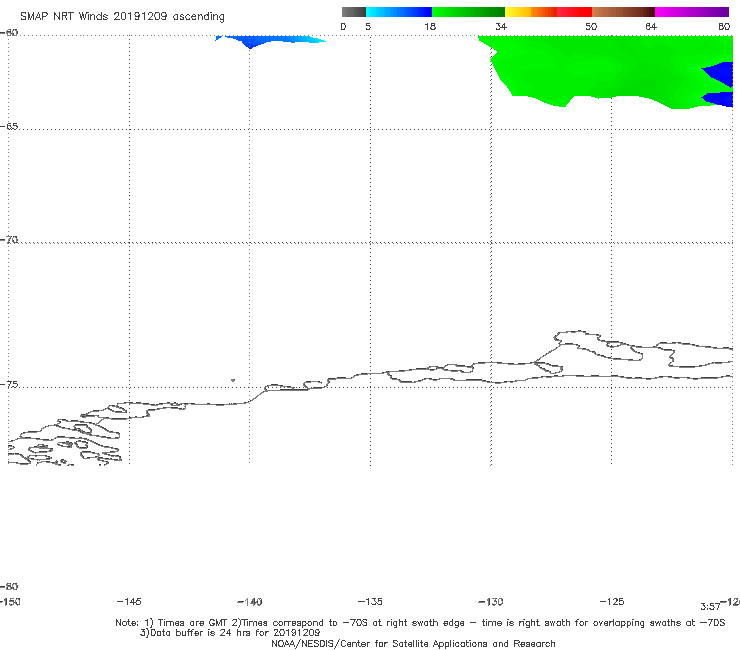The height and width of the screenshot is (650, 740).
Task: Click the longitude label -145
Action: click(x=129, y=601)
